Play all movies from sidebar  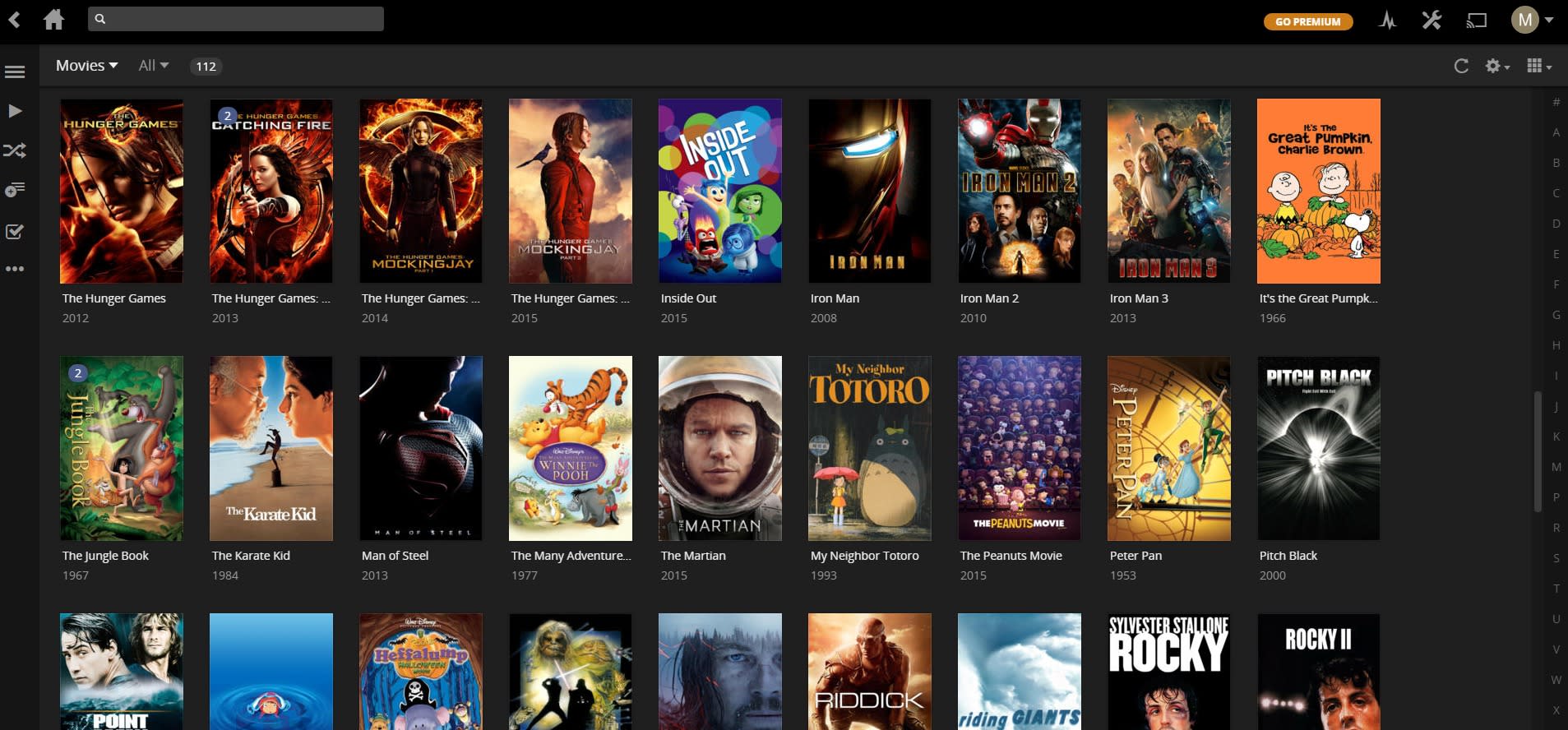[15, 111]
